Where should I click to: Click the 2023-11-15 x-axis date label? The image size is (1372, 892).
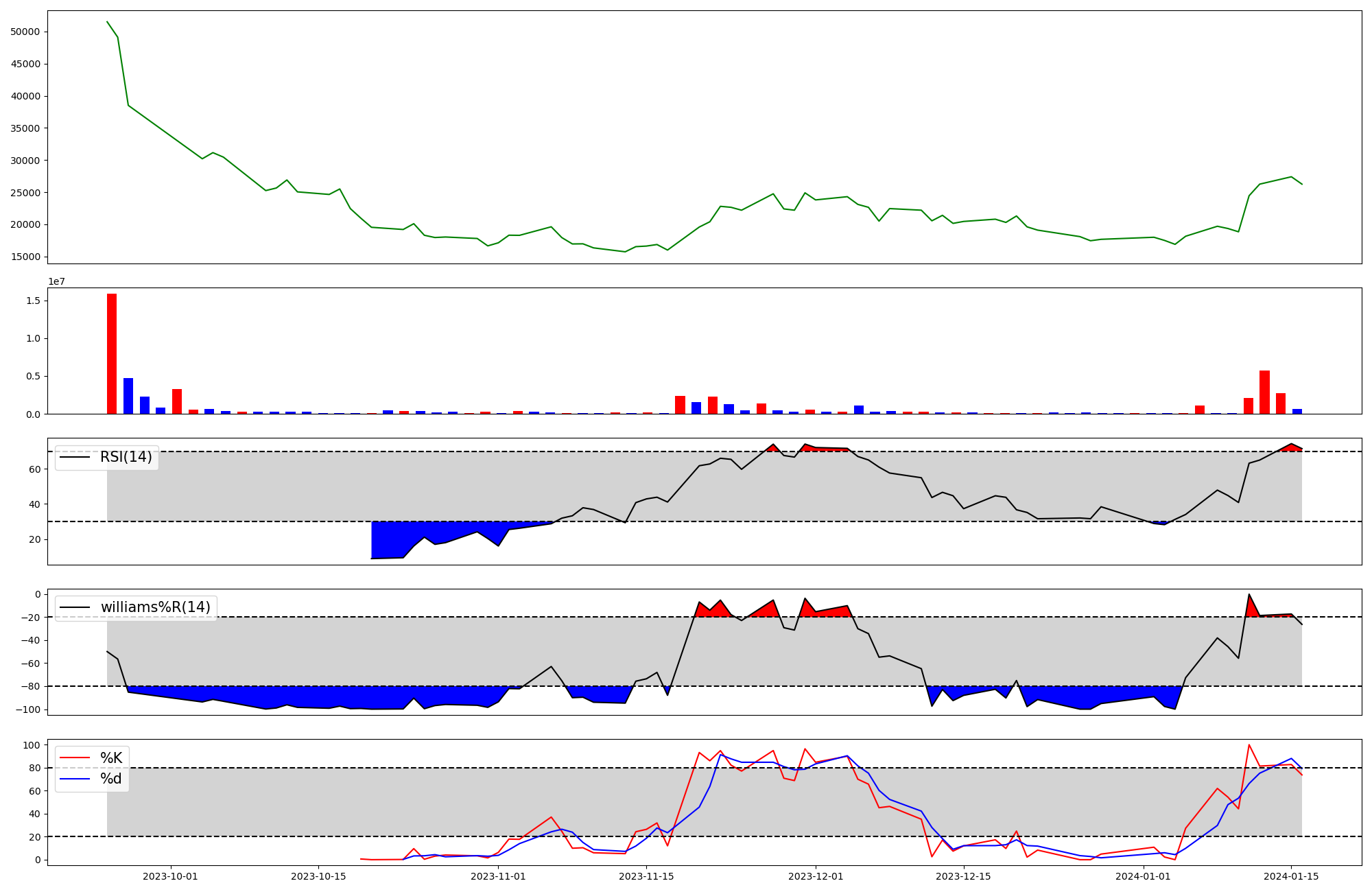(x=646, y=876)
